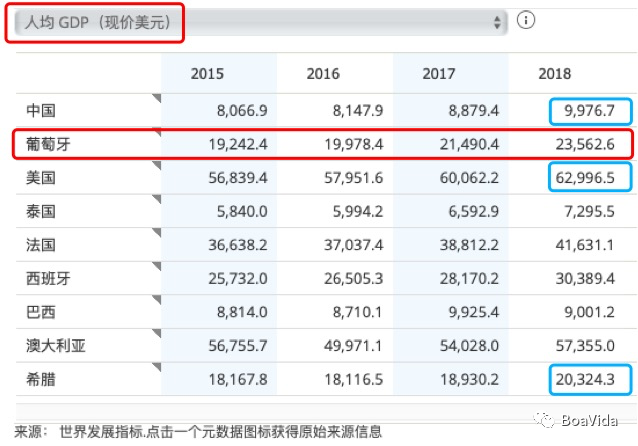Select the 美国 country label
The width and height of the screenshot is (638, 446).
pos(41,178)
